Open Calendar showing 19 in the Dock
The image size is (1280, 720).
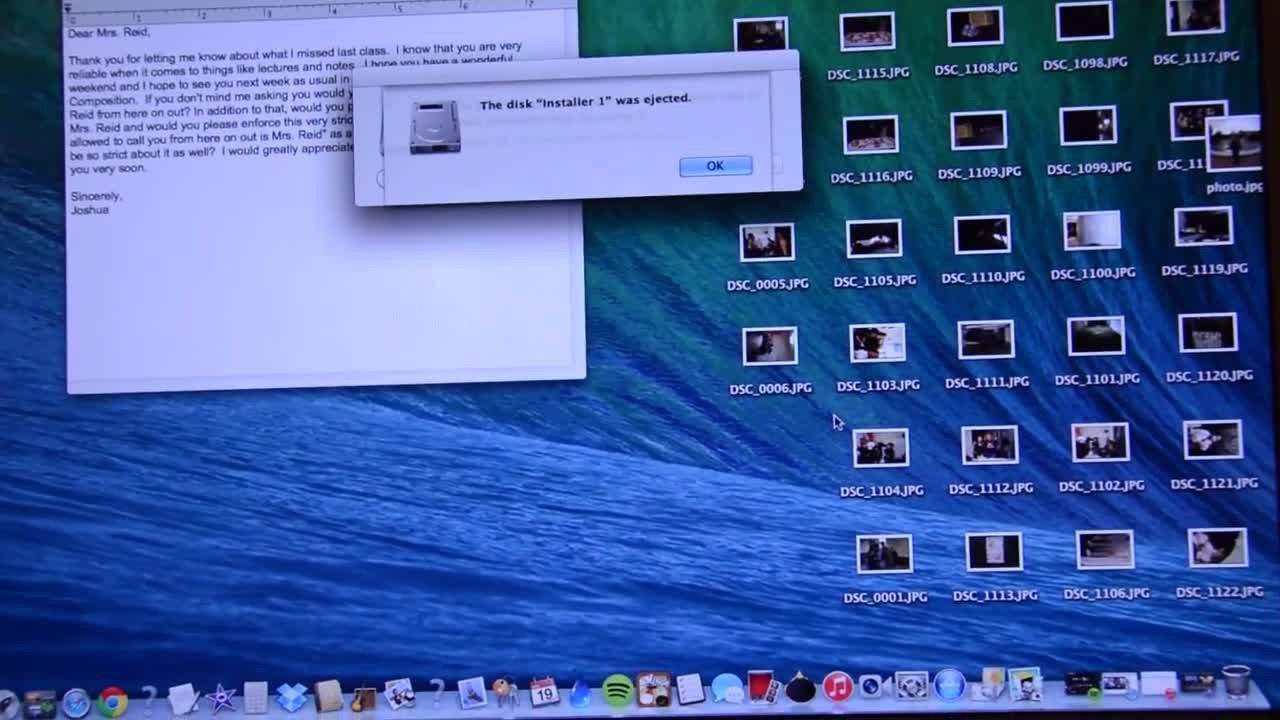point(544,691)
